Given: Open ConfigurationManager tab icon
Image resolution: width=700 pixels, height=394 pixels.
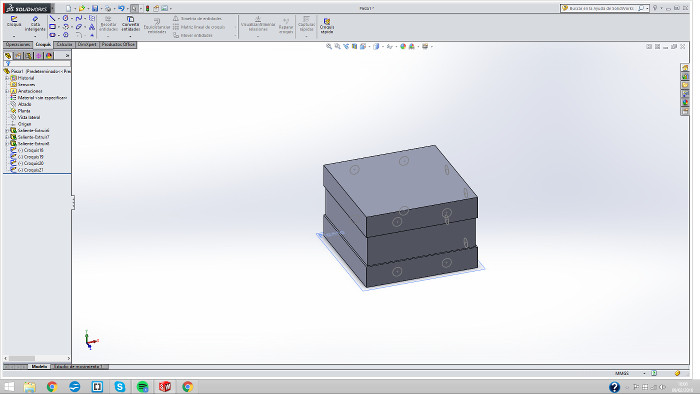Looking at the screenshot, I should (29, 56).
